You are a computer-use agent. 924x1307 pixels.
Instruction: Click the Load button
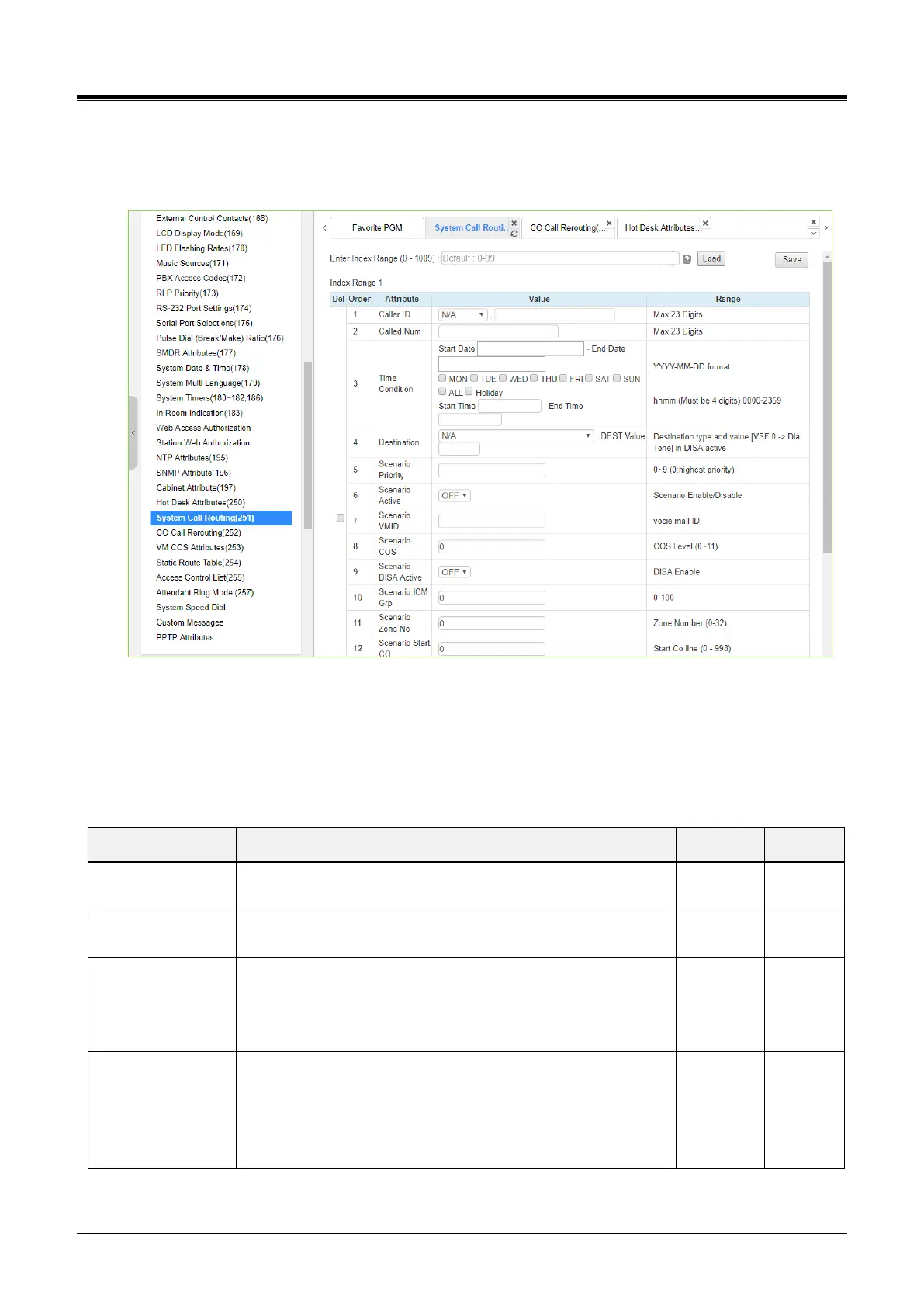pos(711,259)
